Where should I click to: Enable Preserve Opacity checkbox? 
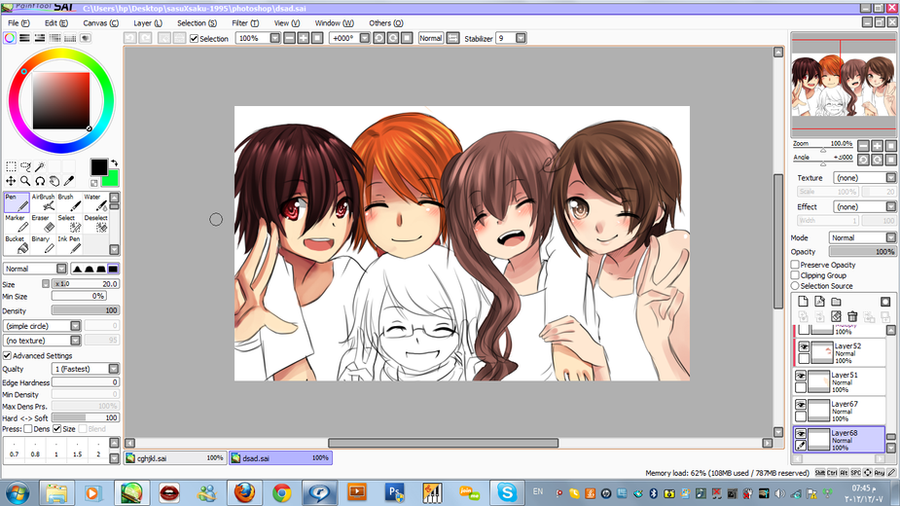(795, 264)
